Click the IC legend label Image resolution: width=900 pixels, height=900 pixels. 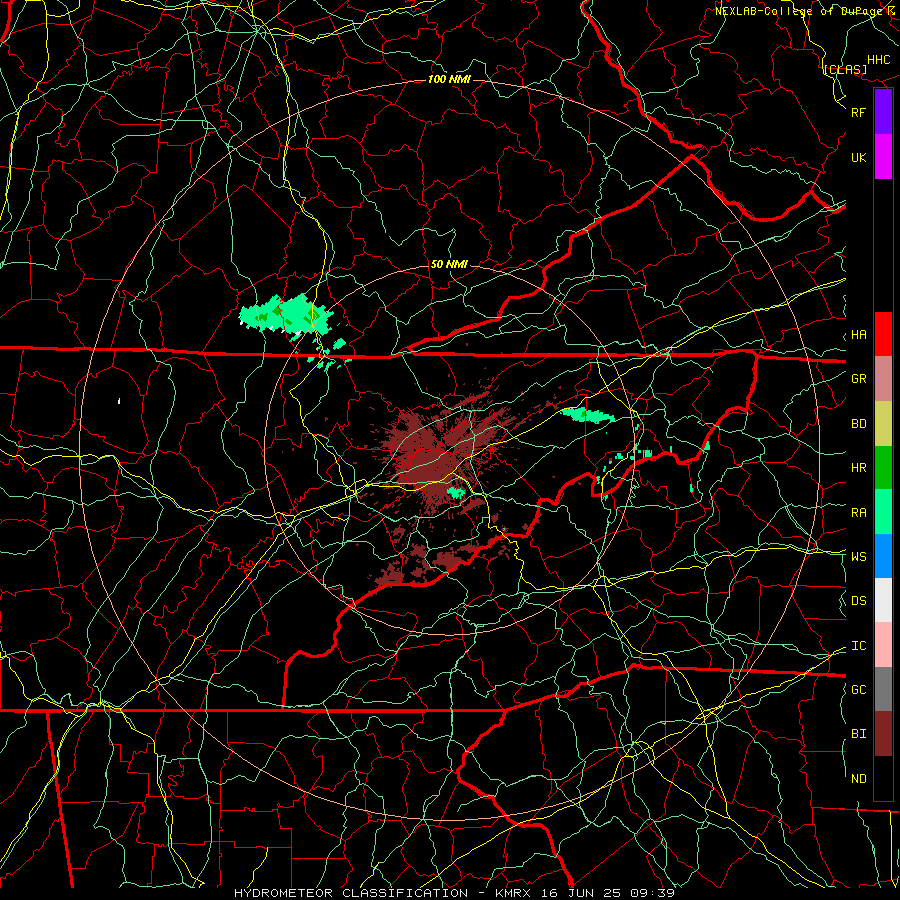(858, 646)
